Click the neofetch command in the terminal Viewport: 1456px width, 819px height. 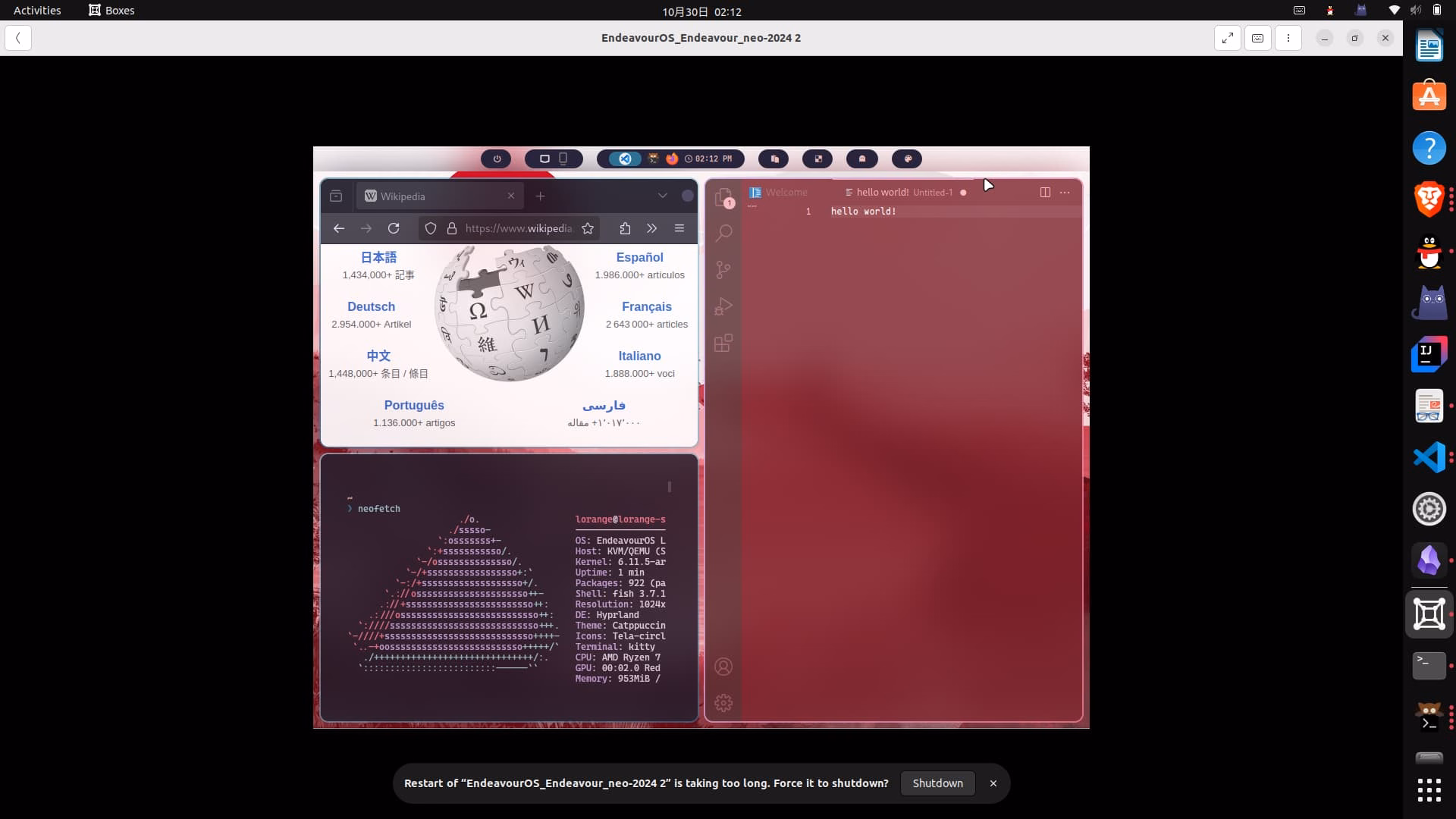pyautogui.click(x=378, y=509)
